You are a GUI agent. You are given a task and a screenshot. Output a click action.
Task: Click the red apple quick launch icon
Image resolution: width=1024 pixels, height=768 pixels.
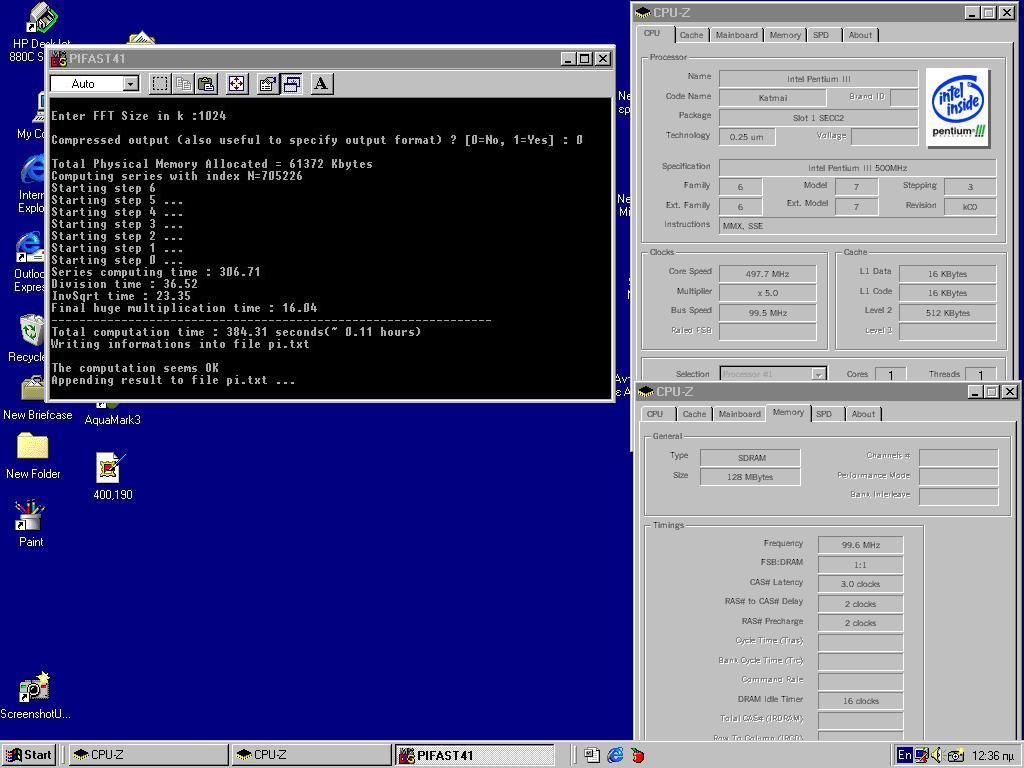637,756
